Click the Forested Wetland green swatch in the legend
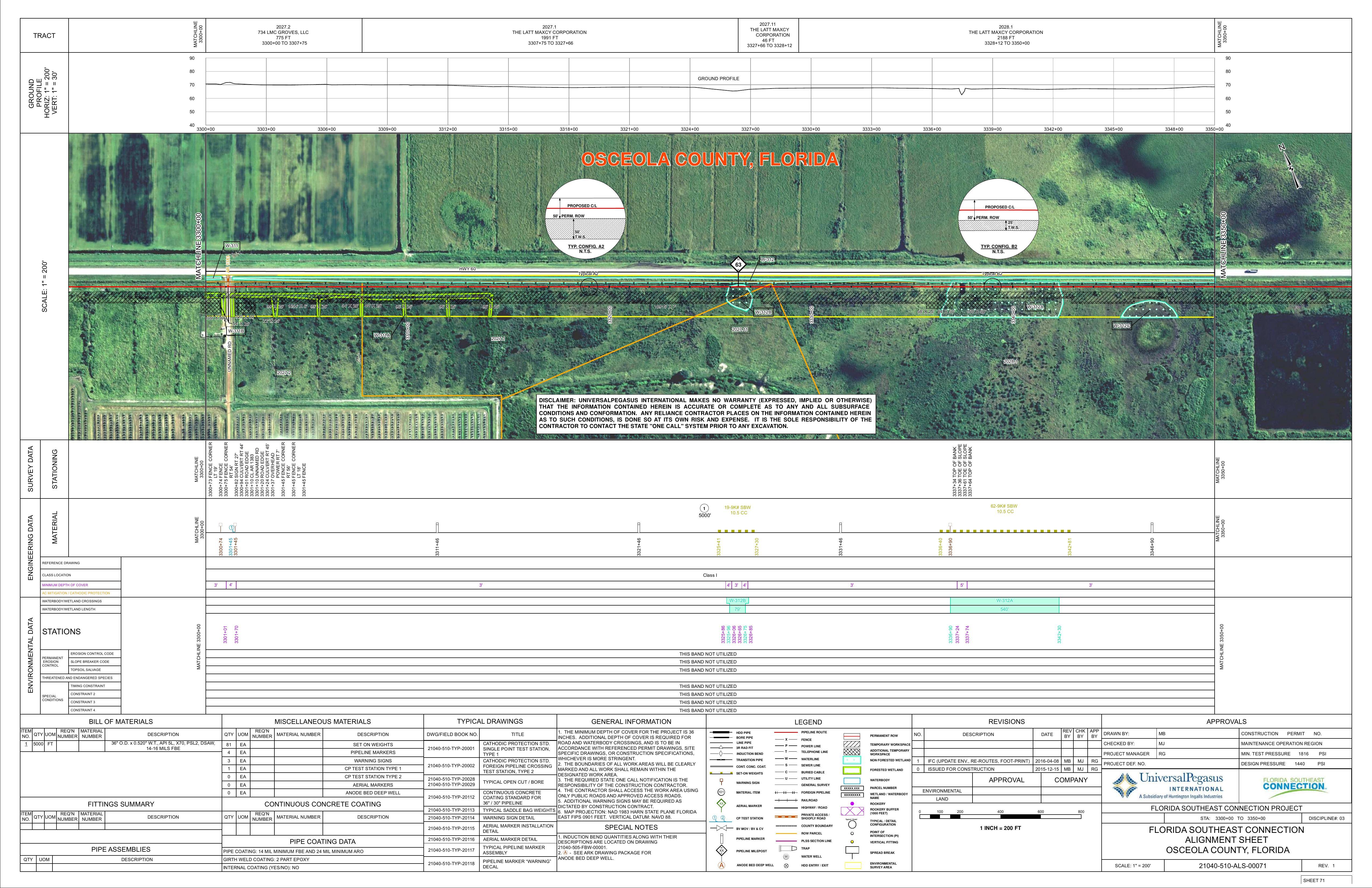The height and width of the screenshot is (888, 1372). [852, 770]
